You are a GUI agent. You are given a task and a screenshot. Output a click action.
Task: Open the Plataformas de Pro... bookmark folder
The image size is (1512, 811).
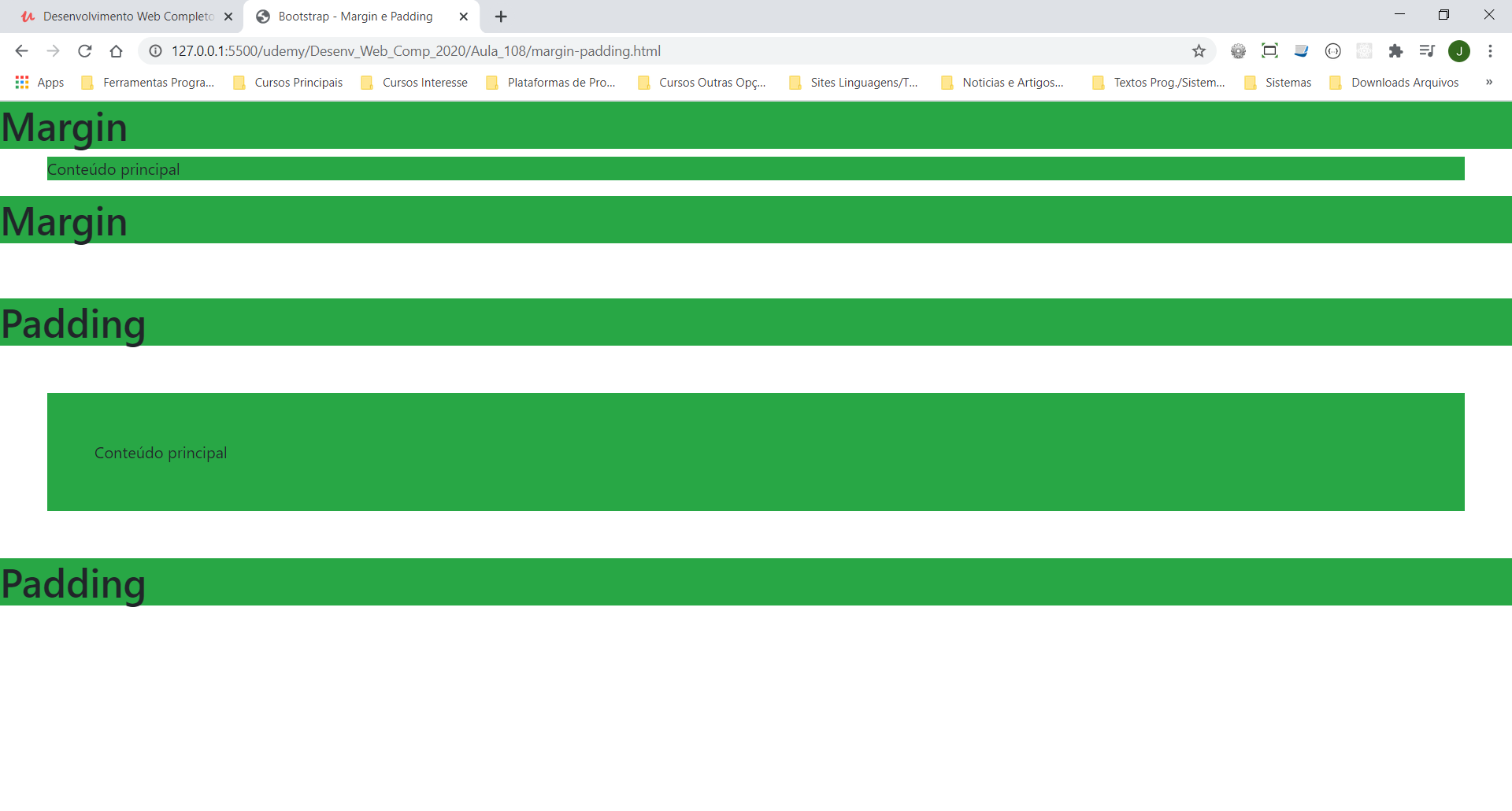[x=551, y=83]
